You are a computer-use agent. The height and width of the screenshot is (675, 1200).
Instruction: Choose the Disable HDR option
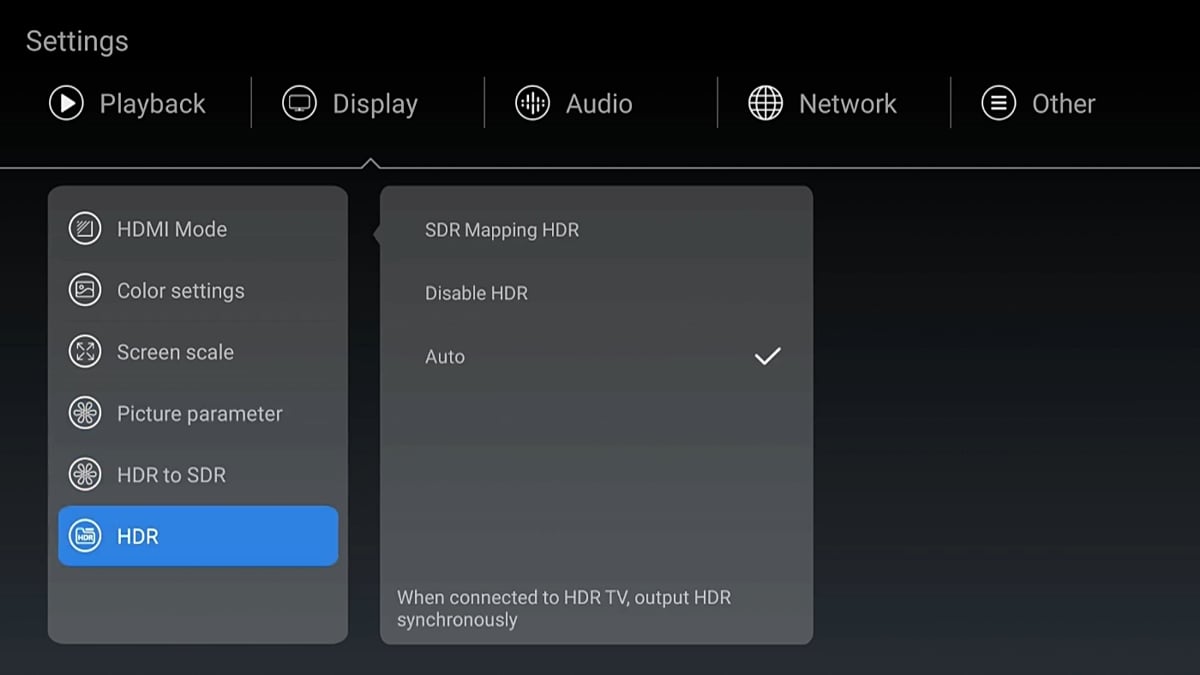(x=596, y=293)
